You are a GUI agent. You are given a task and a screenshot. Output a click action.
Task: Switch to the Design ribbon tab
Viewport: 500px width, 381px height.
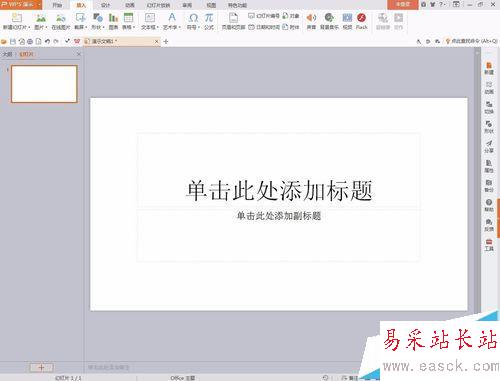[x=105, y=5]
